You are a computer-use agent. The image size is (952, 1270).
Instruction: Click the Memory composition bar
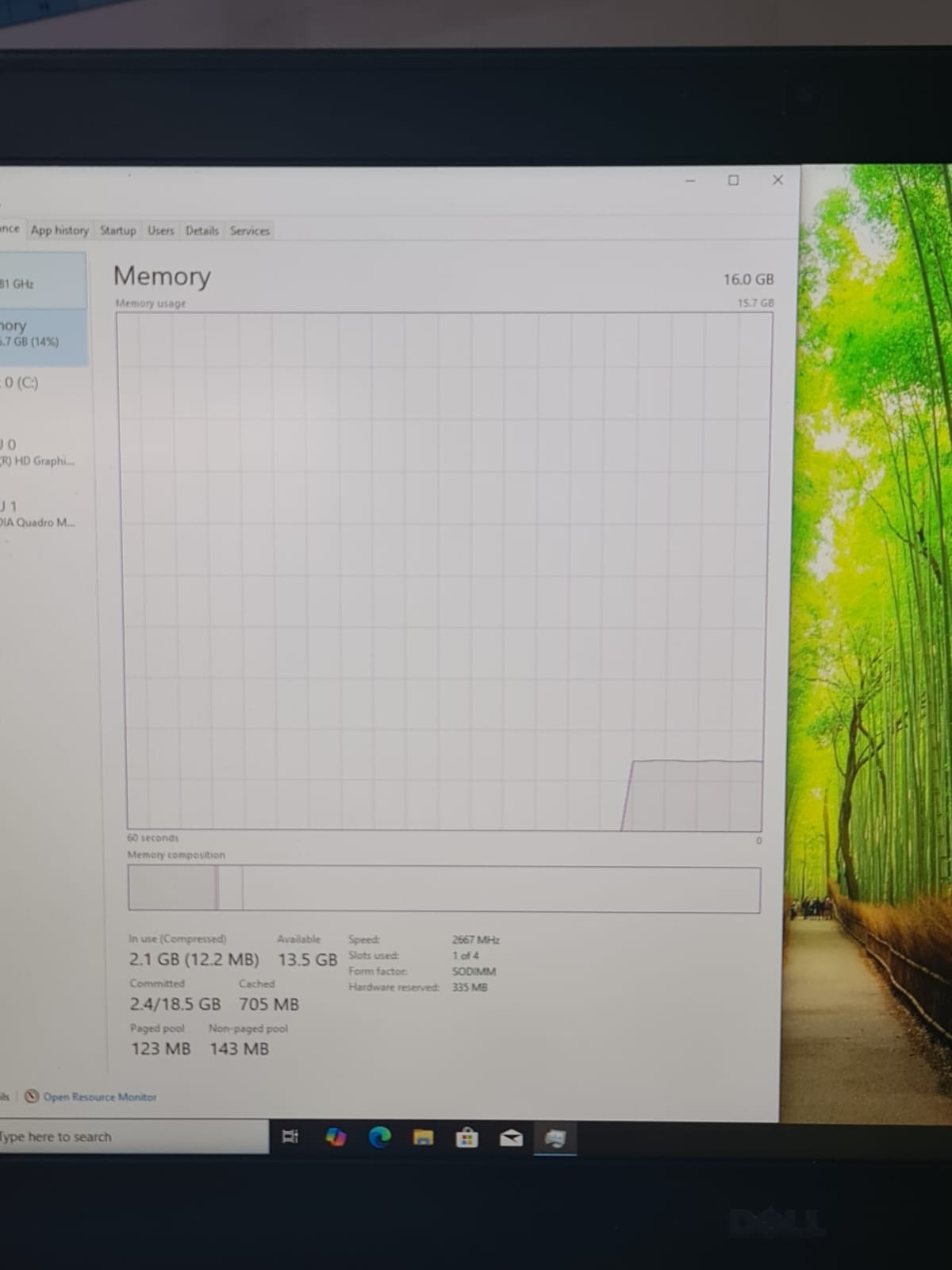(x=443, y=889)
